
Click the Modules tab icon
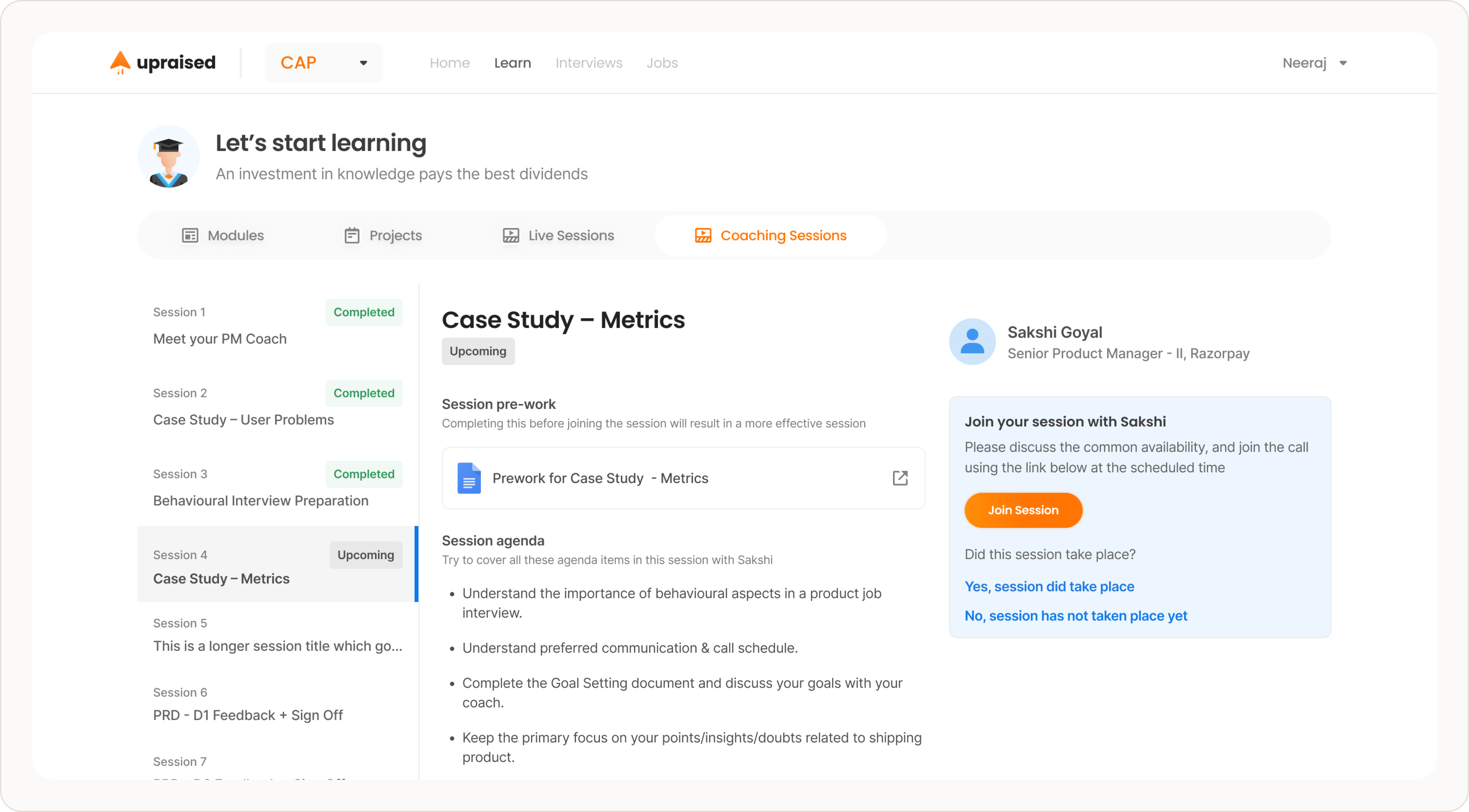pyautogui.click(x=190, y=235)
